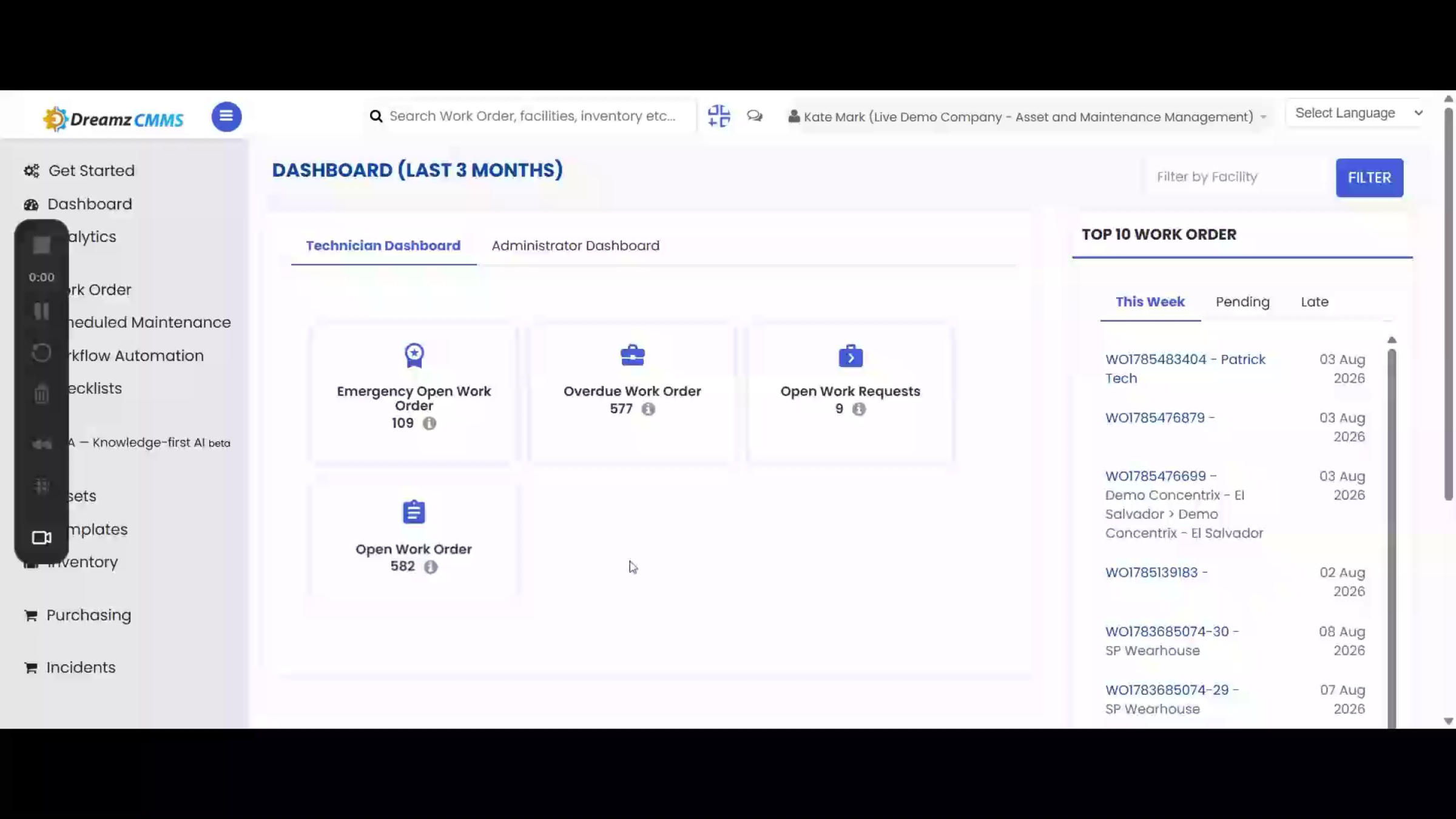Open work order WO1783685074-29

[x=1172, y=690]
